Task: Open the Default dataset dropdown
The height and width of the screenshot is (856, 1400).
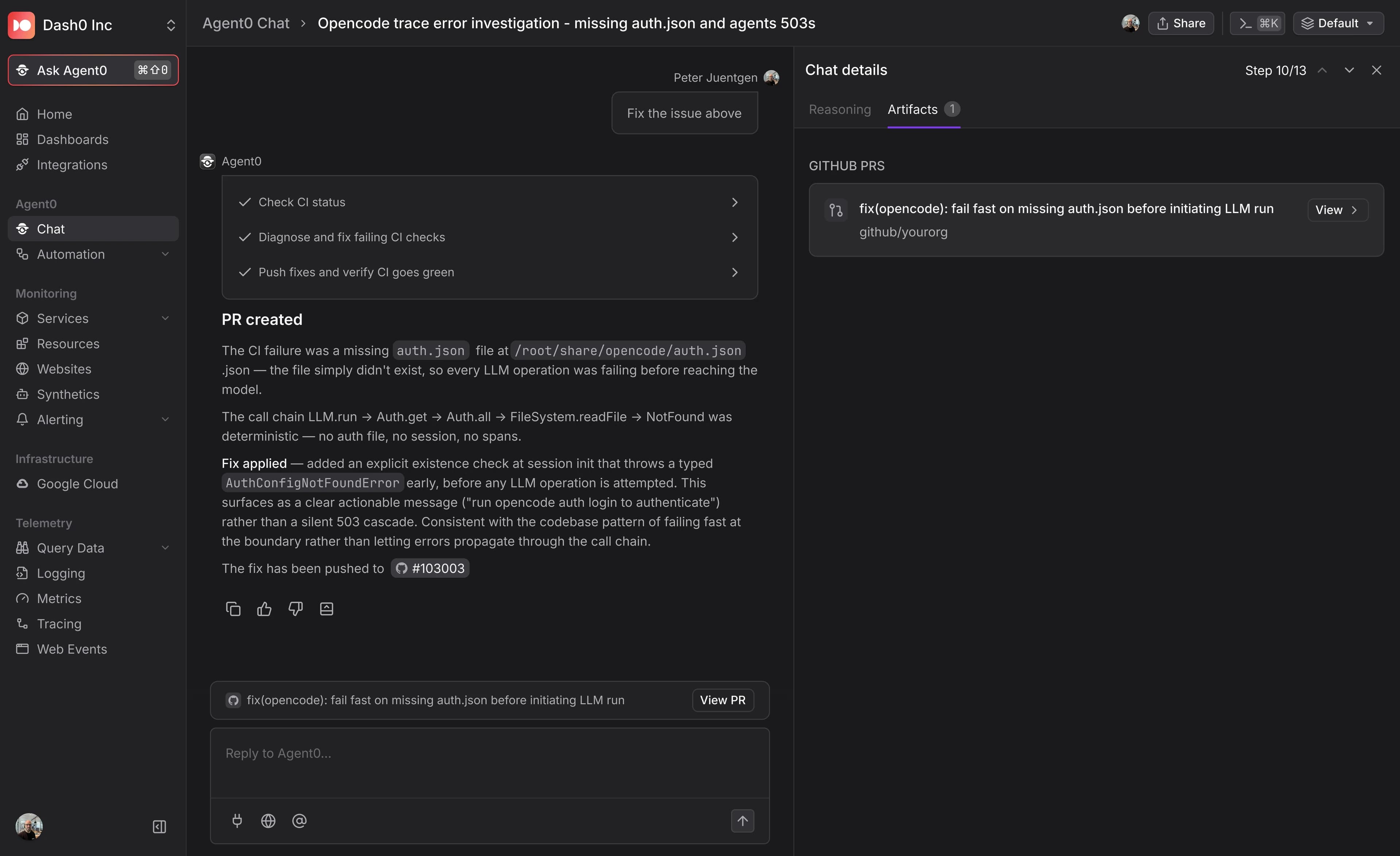Action: (x=1338, y=23)
